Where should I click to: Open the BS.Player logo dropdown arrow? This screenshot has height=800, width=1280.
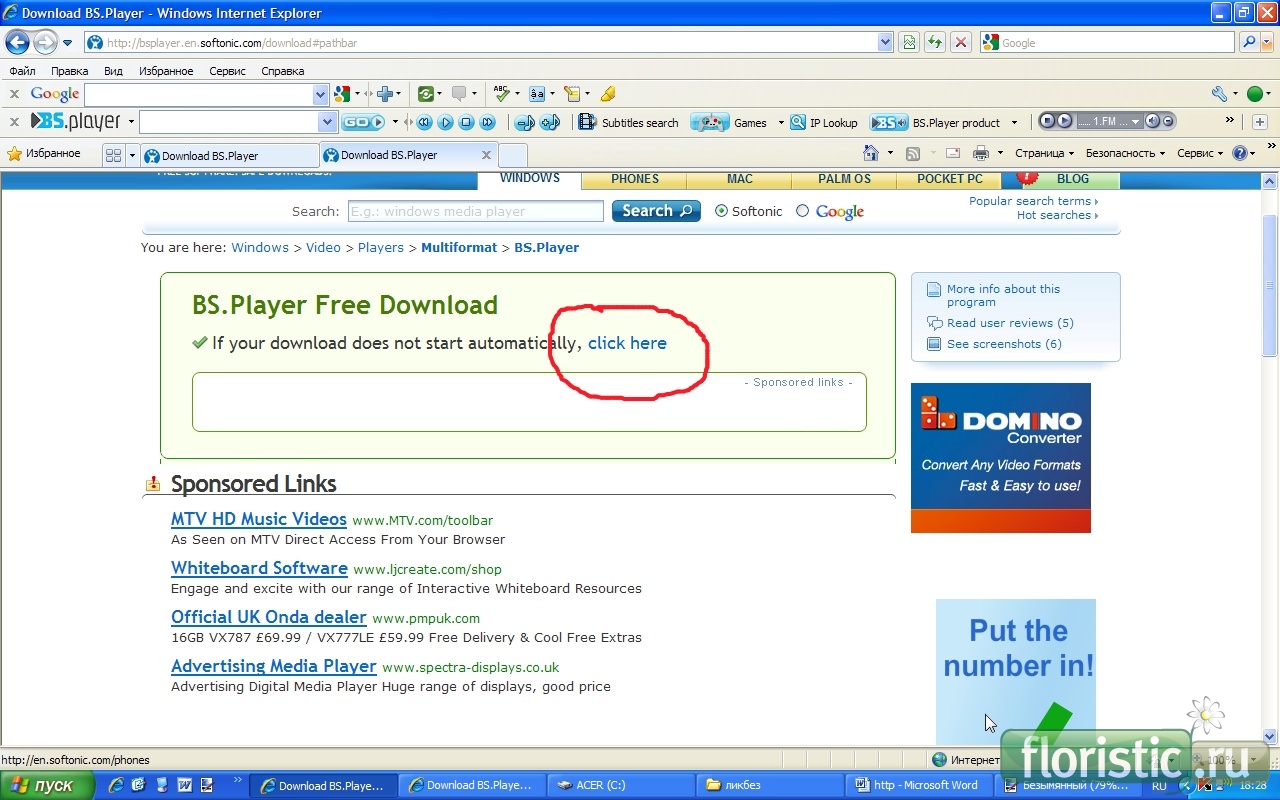[129, 122]
